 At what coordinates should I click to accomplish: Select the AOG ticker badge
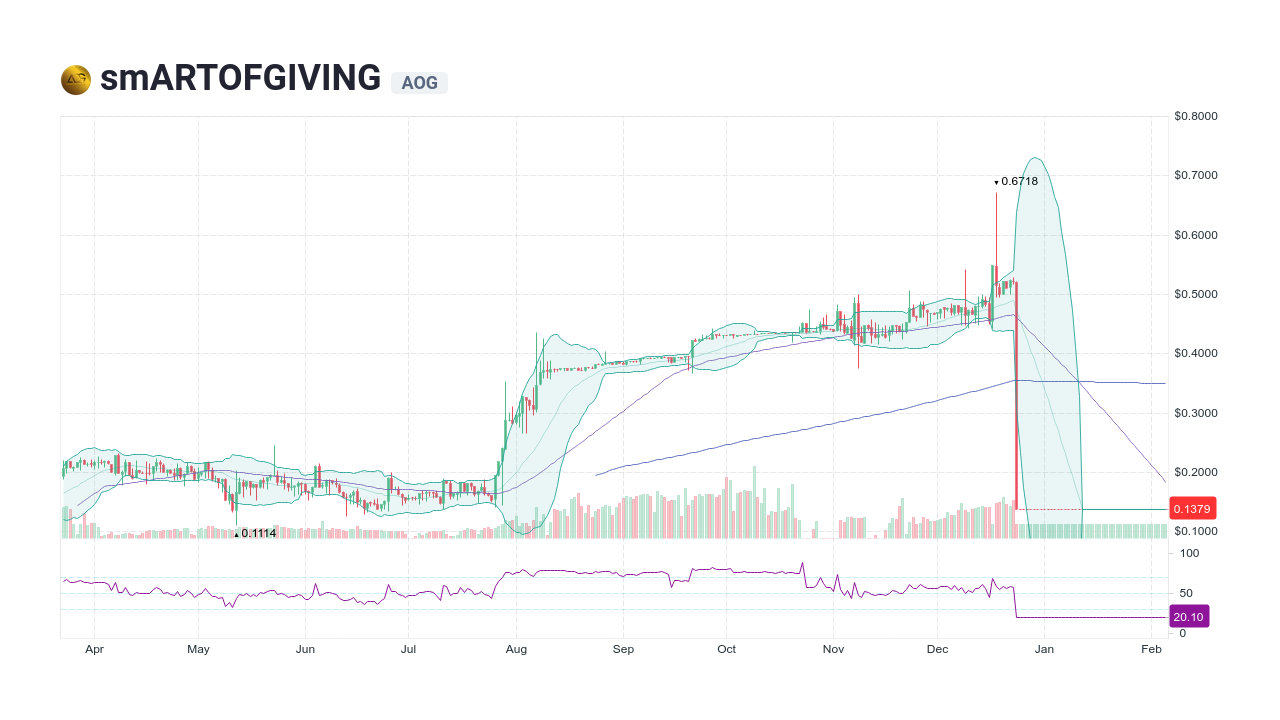point(417,83)
